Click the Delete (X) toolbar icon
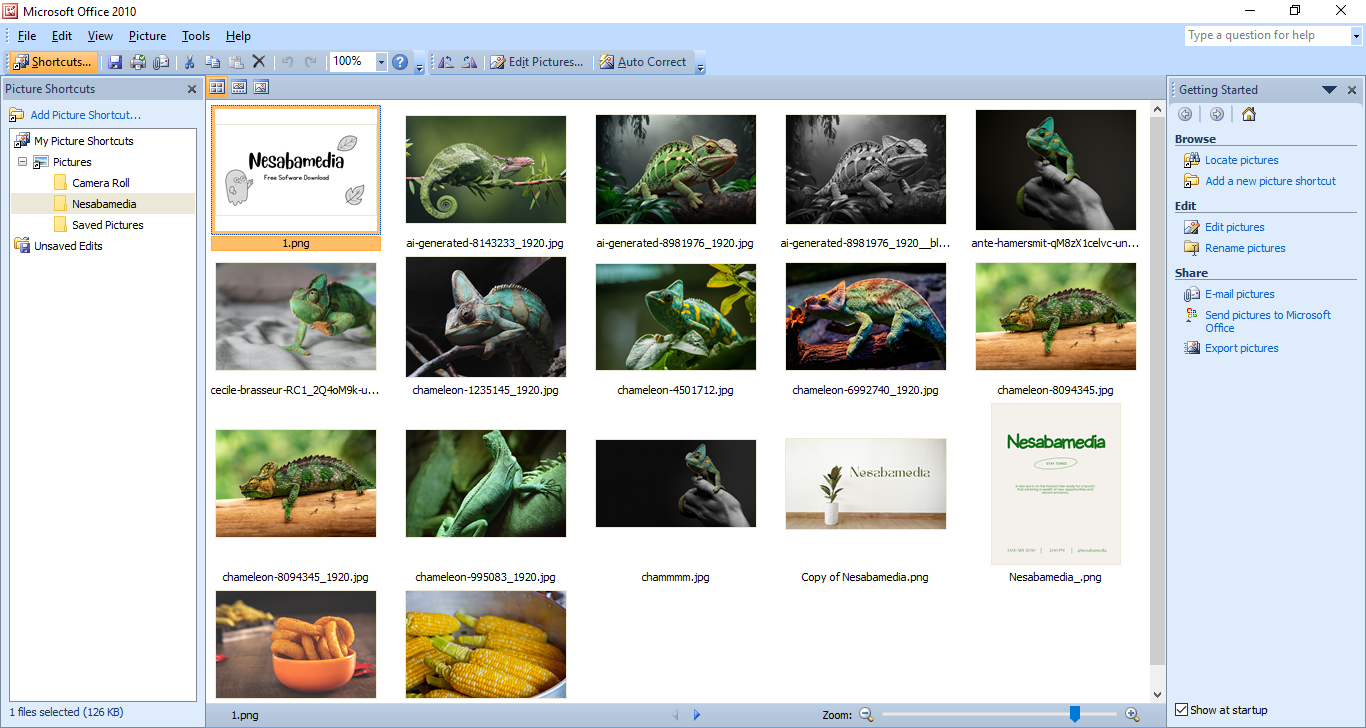The image size is (1366, 728). (259, 62)
